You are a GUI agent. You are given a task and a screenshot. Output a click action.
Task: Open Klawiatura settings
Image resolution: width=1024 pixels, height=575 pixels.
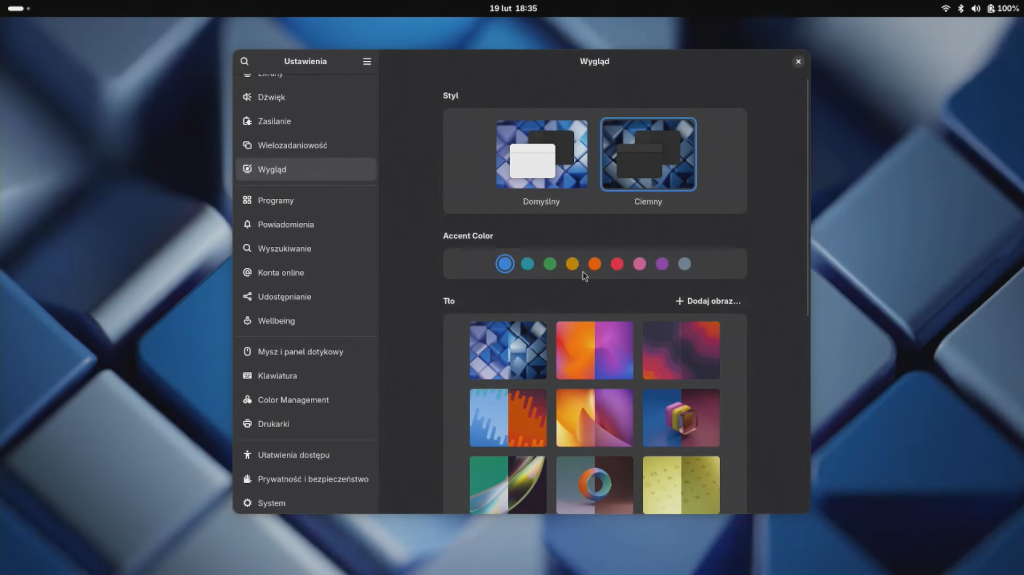coord(306,376)
